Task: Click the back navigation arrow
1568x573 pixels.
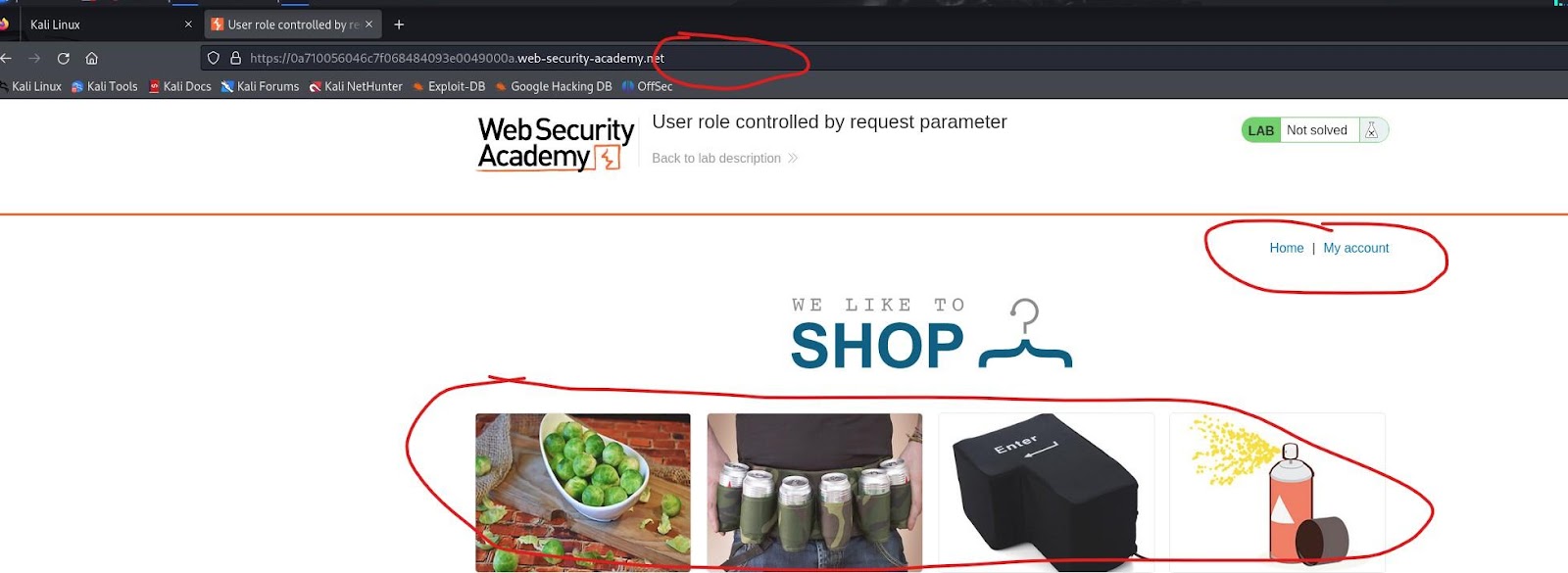Action: click(6, 59)
